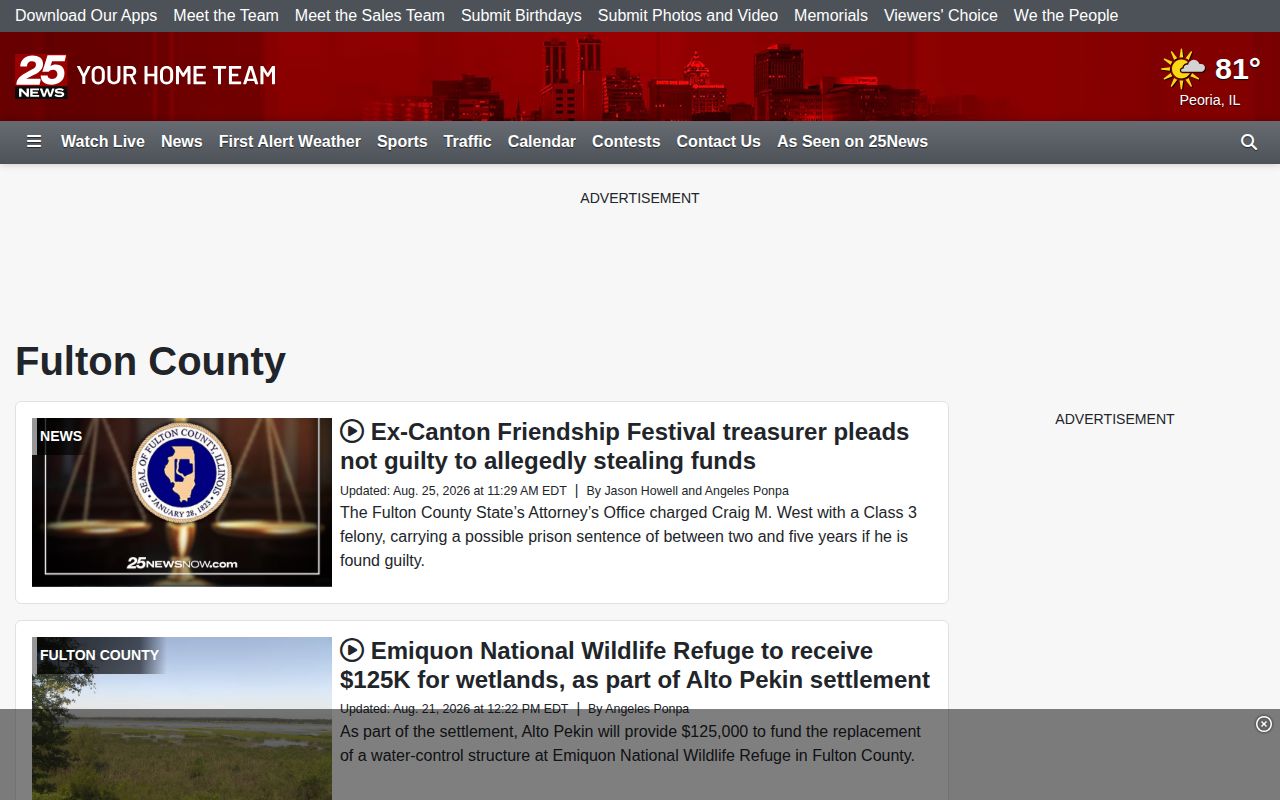The height and width of the screenshot is (800, 1280).
Task: Open Contact Us page
Action: click(x=719, y=142)
